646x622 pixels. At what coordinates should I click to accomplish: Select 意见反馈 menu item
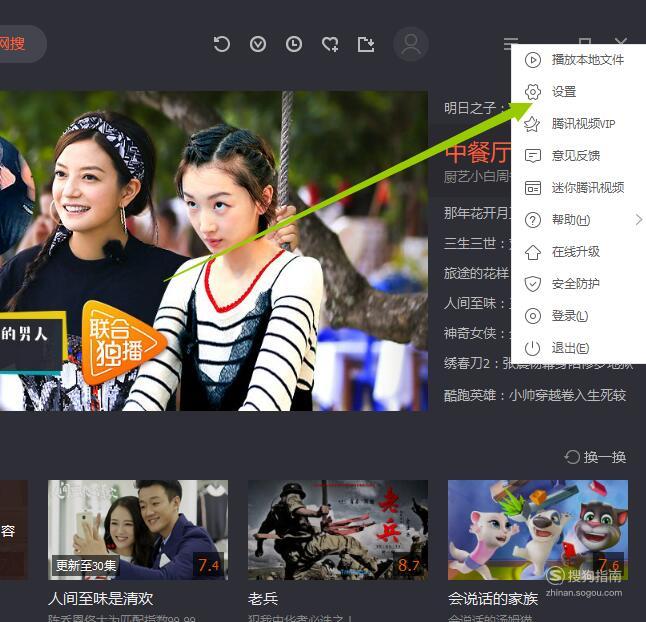(578, 156)
